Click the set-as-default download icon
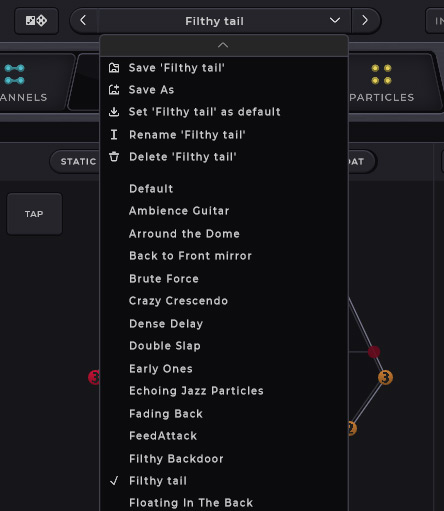444x511 pixels. (114, 112)
